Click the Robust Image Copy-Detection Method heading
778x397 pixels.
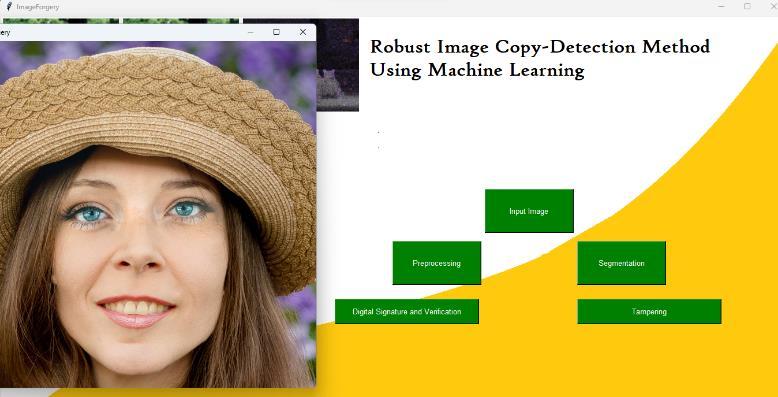click(540, 47)
